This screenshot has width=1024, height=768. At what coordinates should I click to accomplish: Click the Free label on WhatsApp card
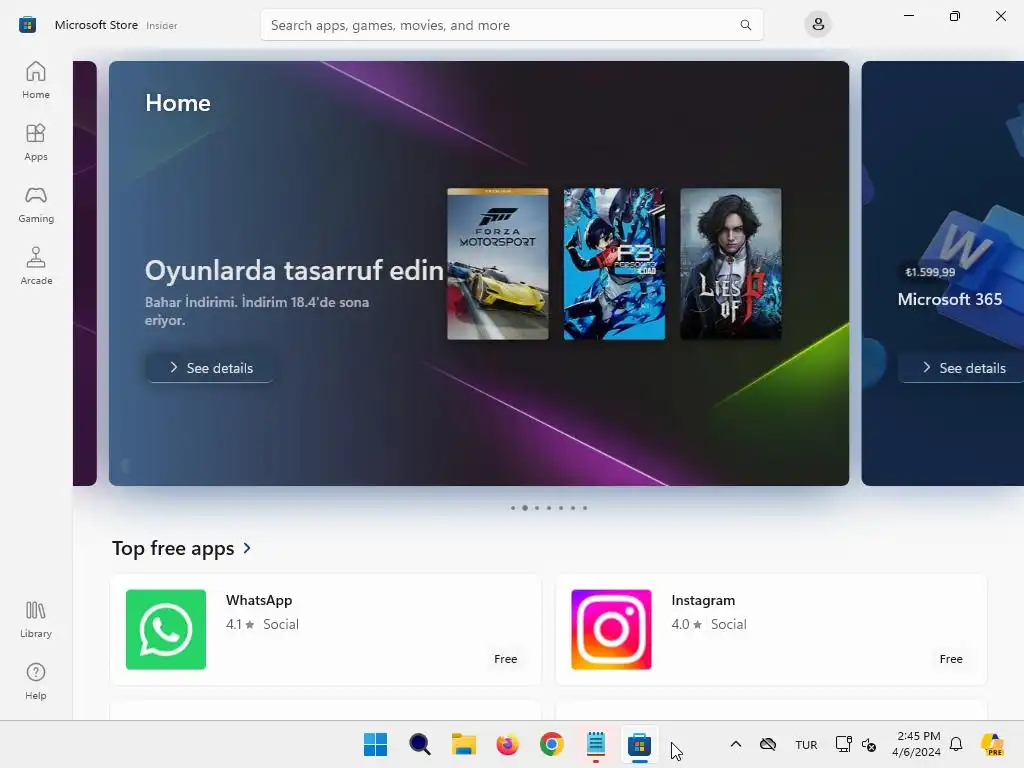click(505, 659)
